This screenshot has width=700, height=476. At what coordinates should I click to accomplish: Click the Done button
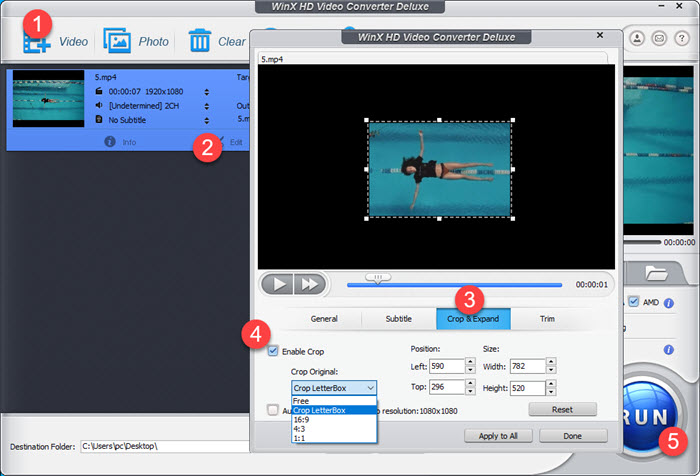pos(573,436)
